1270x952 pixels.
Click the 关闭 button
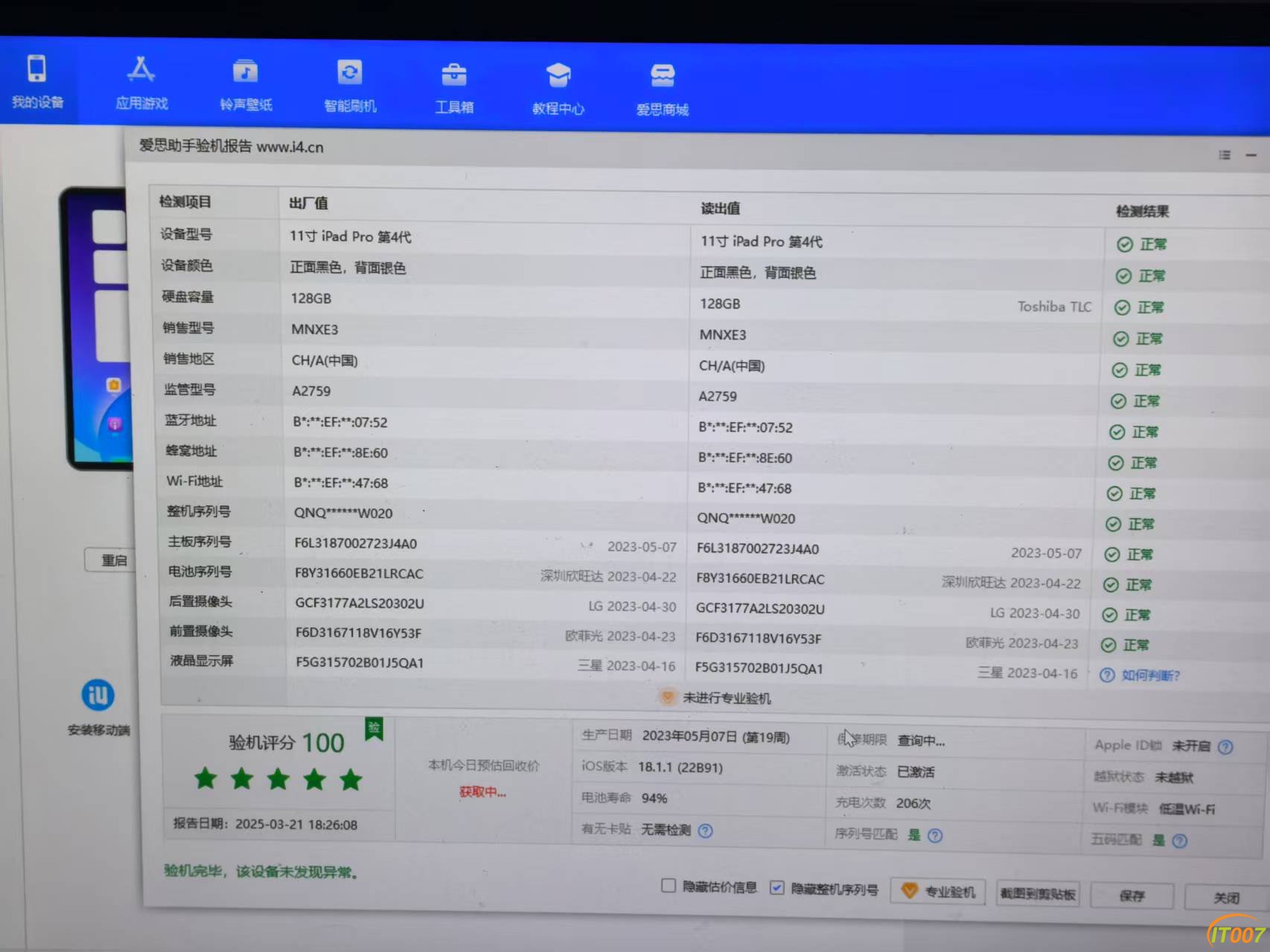point(1227,898)
